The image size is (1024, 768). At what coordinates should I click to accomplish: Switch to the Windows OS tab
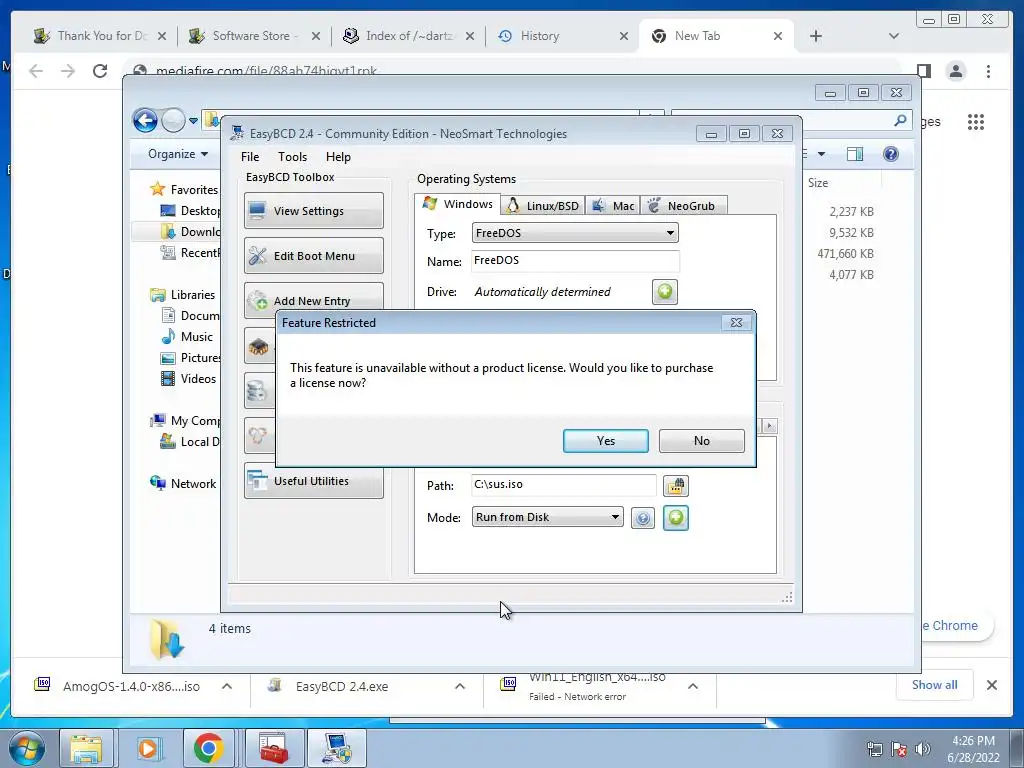click(x=458, y=204)
